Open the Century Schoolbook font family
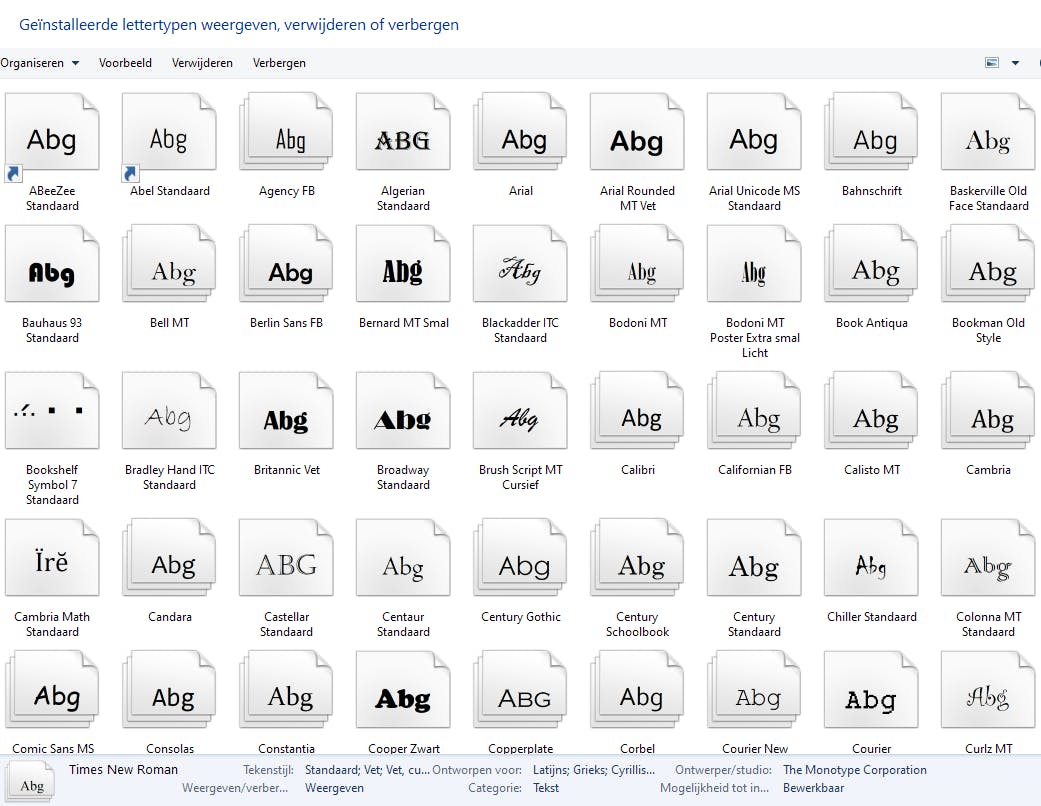Image resolution: width=1041 pixels, height=806 pixels. [x=637, y=558]
